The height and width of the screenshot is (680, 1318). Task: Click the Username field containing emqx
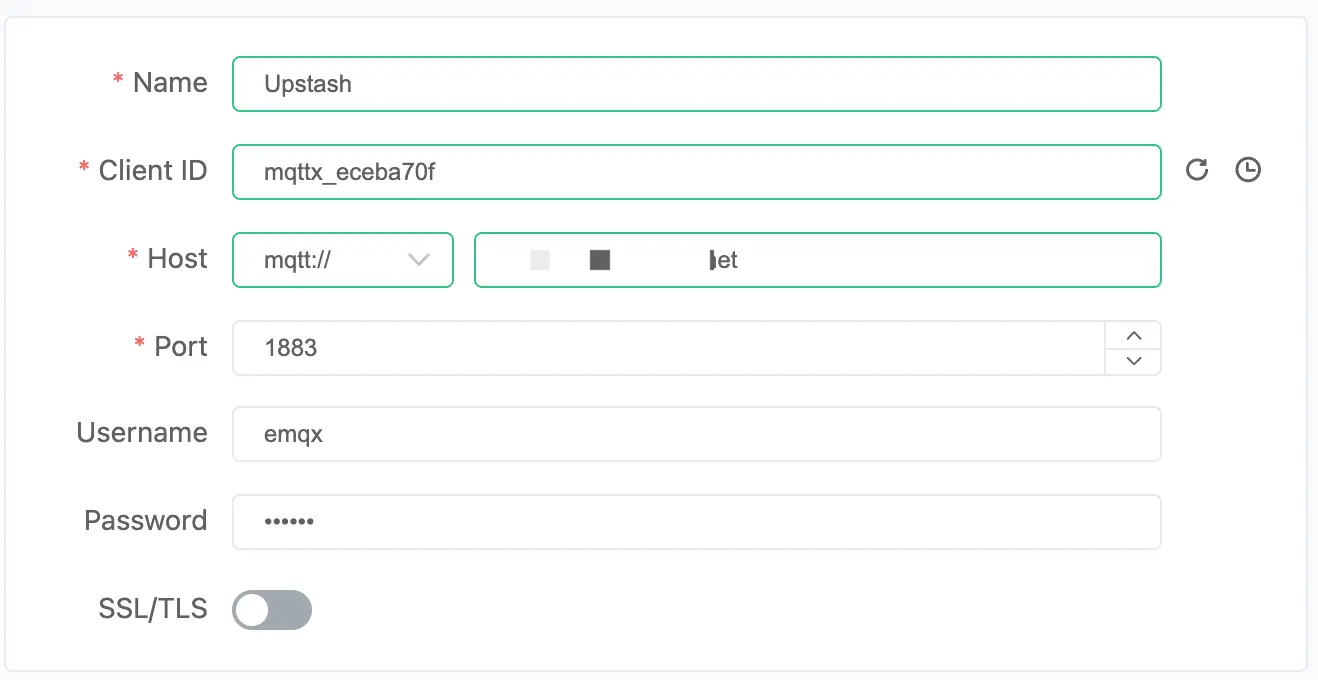pyautogui.click(x=697, y=434)
